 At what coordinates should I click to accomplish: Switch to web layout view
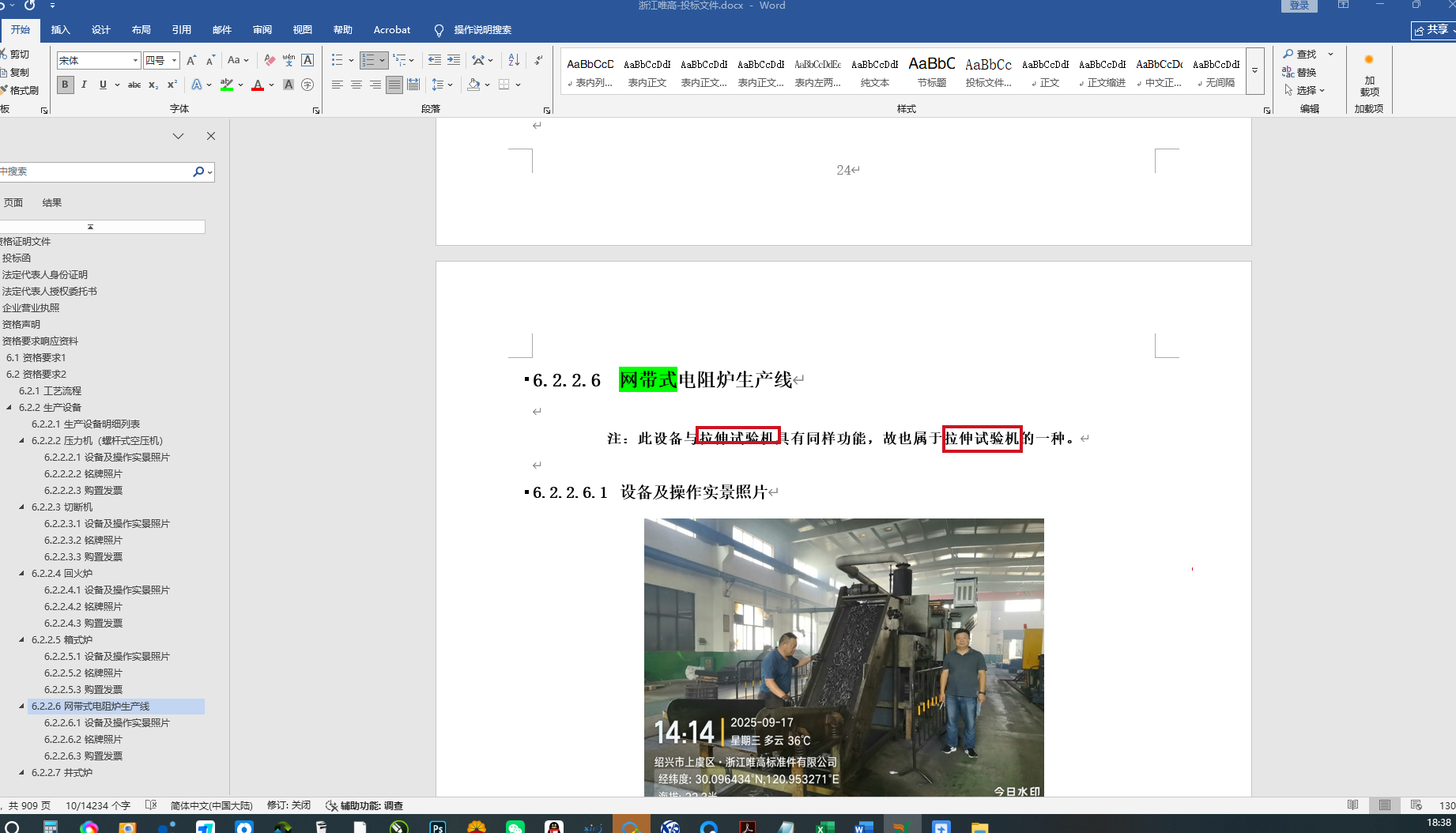[1416, 805]
